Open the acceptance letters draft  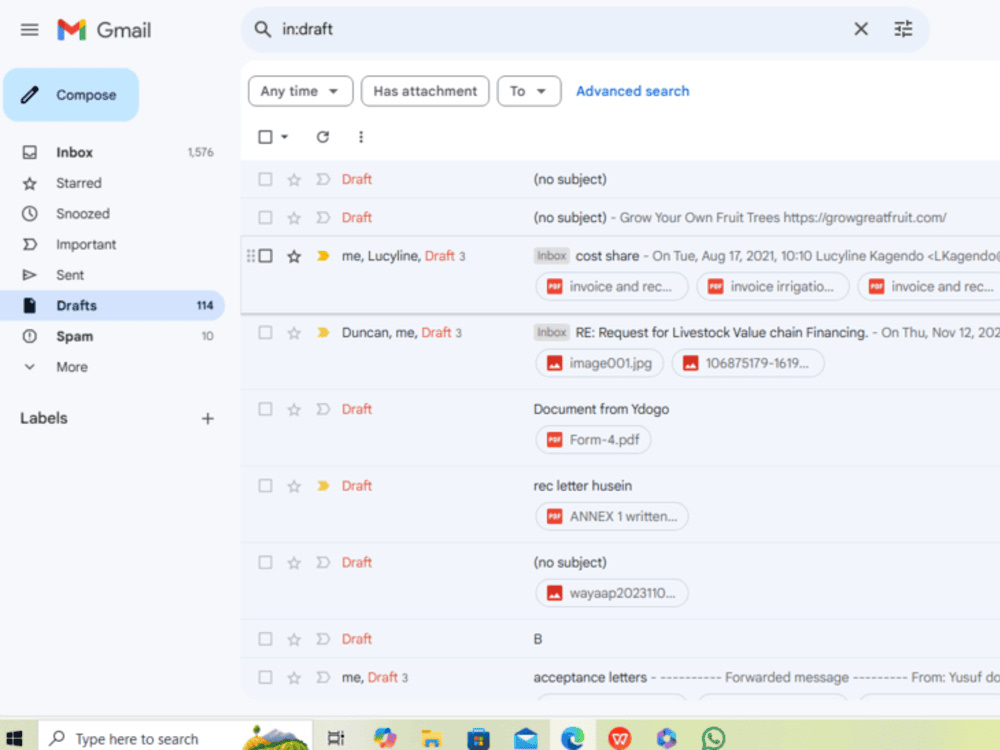pos(620,679)
